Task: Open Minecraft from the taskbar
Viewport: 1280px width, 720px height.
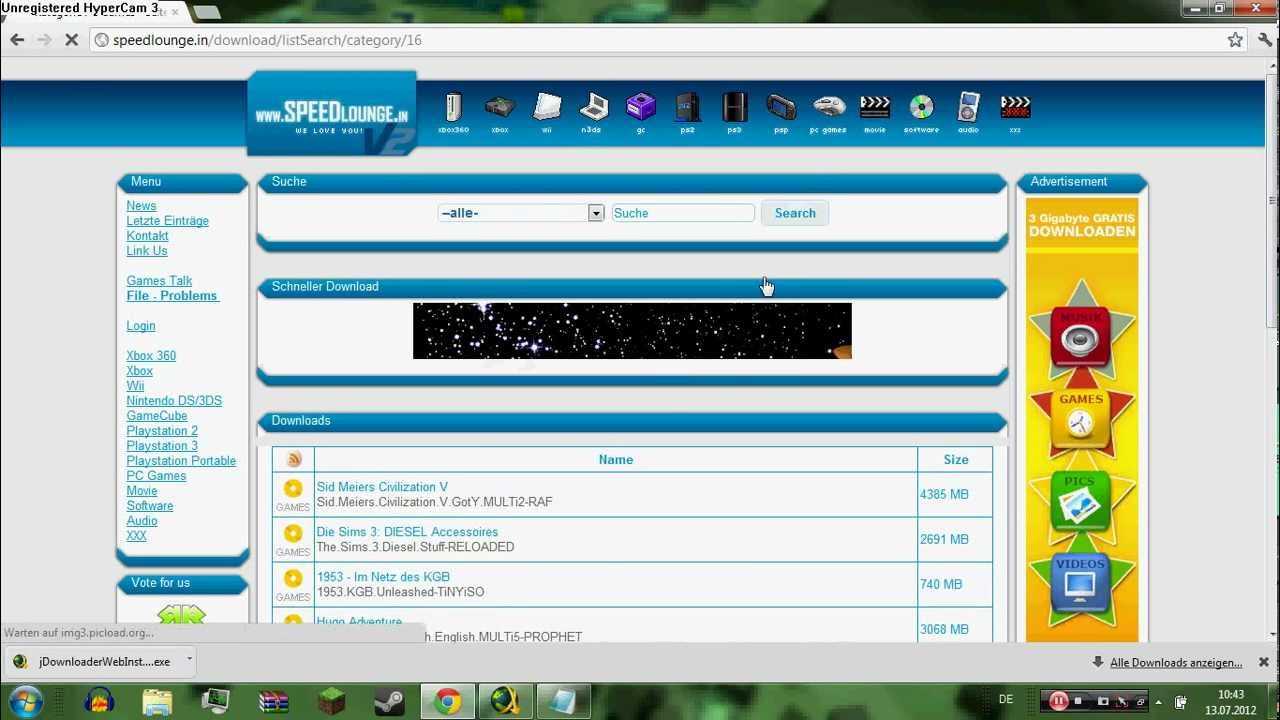Action: (x=331, y=701)
